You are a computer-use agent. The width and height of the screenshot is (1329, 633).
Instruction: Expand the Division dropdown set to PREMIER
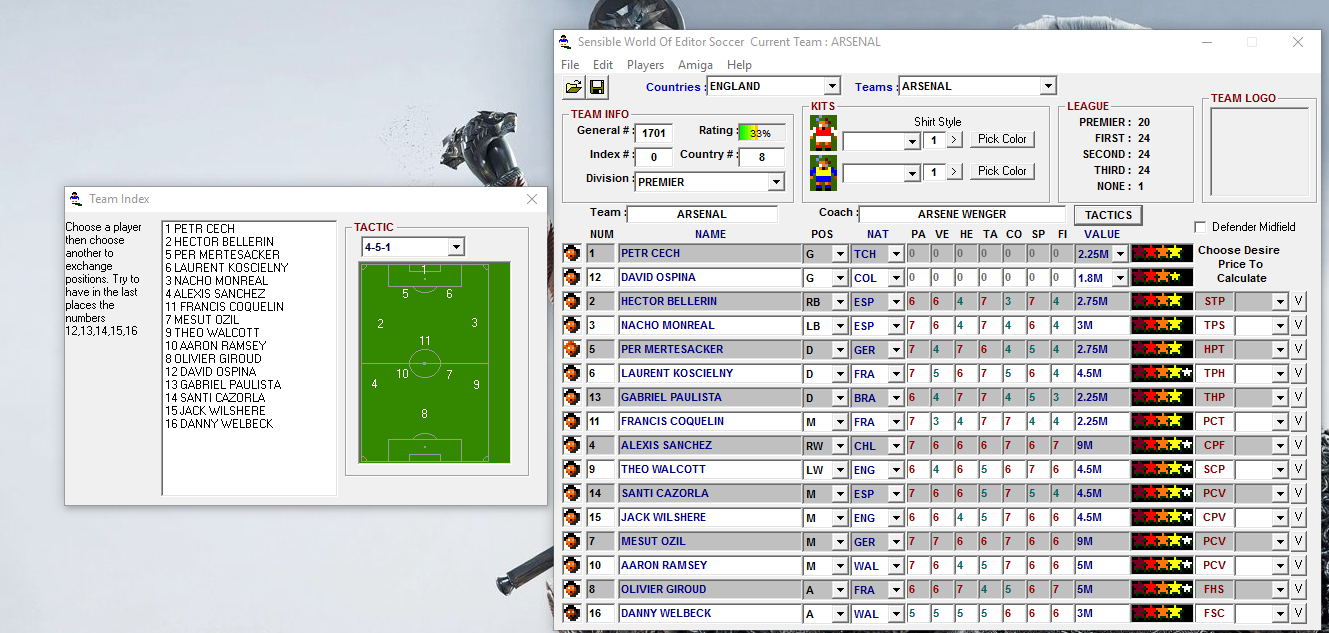point(775,182)
